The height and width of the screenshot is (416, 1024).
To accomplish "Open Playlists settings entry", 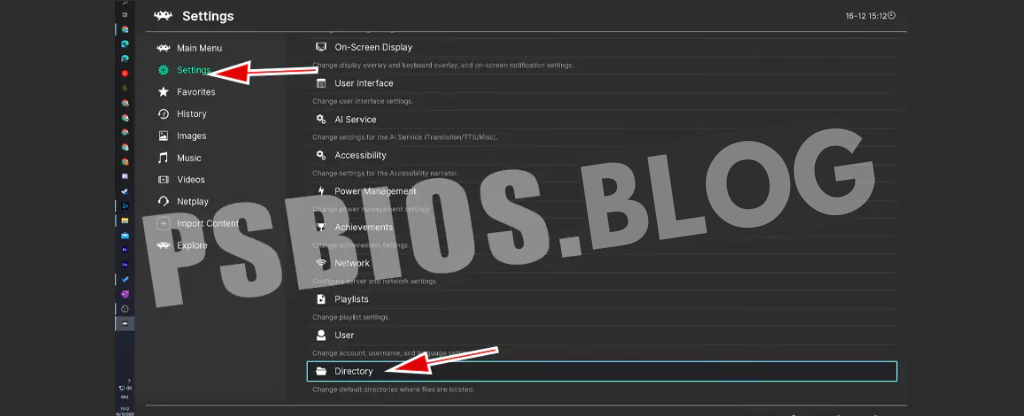I will tap(351, 299).
